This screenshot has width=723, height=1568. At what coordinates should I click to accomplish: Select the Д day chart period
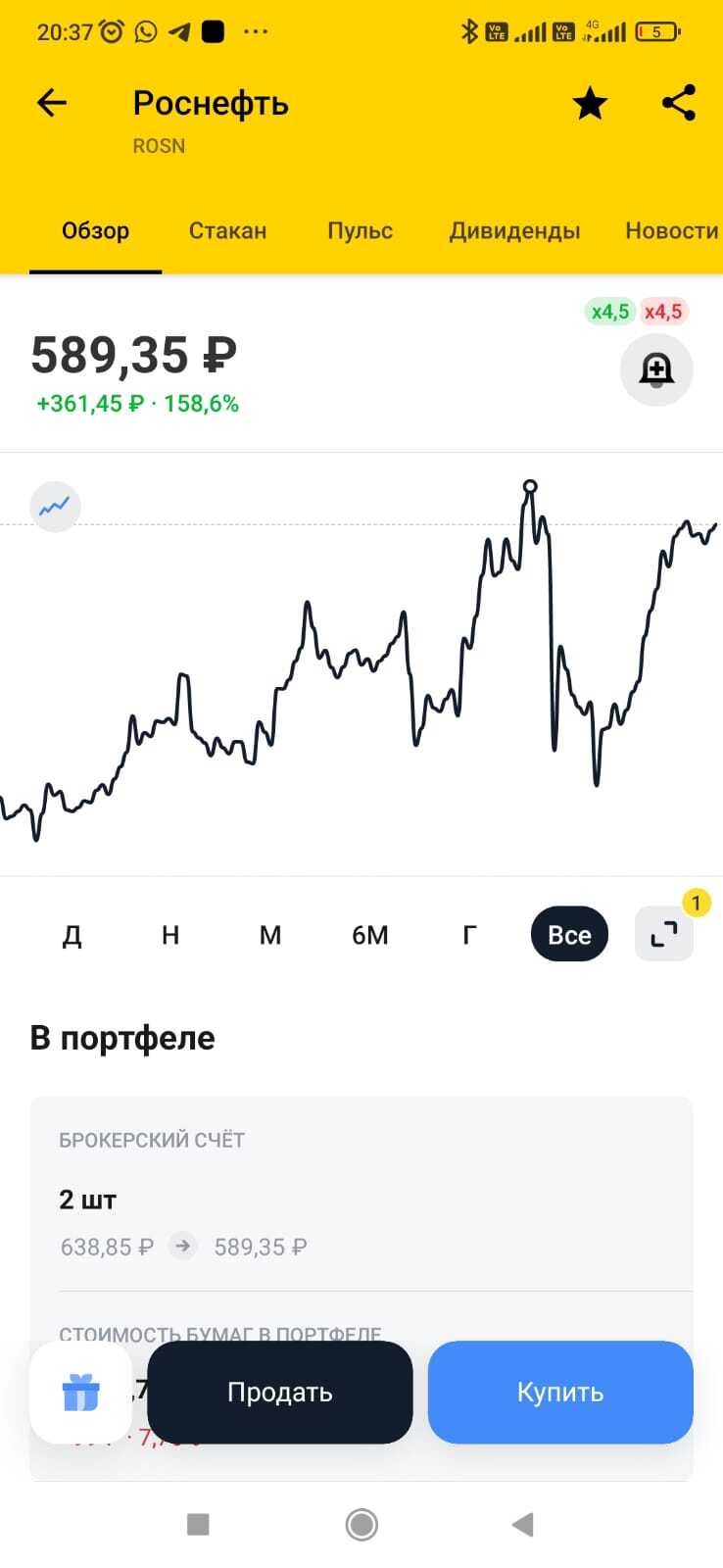72,935
